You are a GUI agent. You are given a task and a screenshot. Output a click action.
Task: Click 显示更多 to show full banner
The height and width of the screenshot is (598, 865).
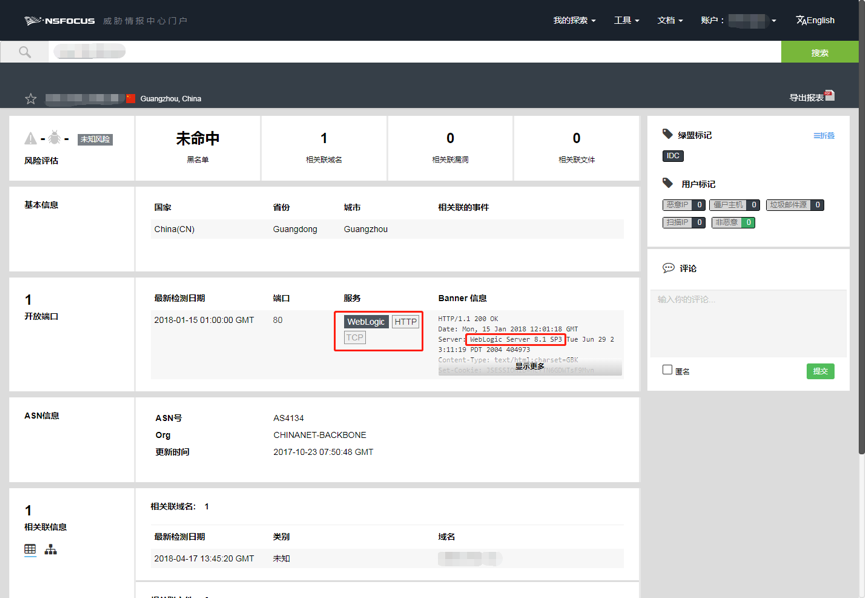[530, 367]
